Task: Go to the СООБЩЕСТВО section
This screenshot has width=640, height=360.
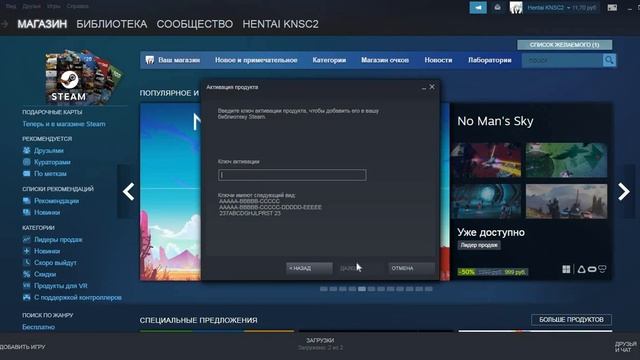Action: pos(195,24)
